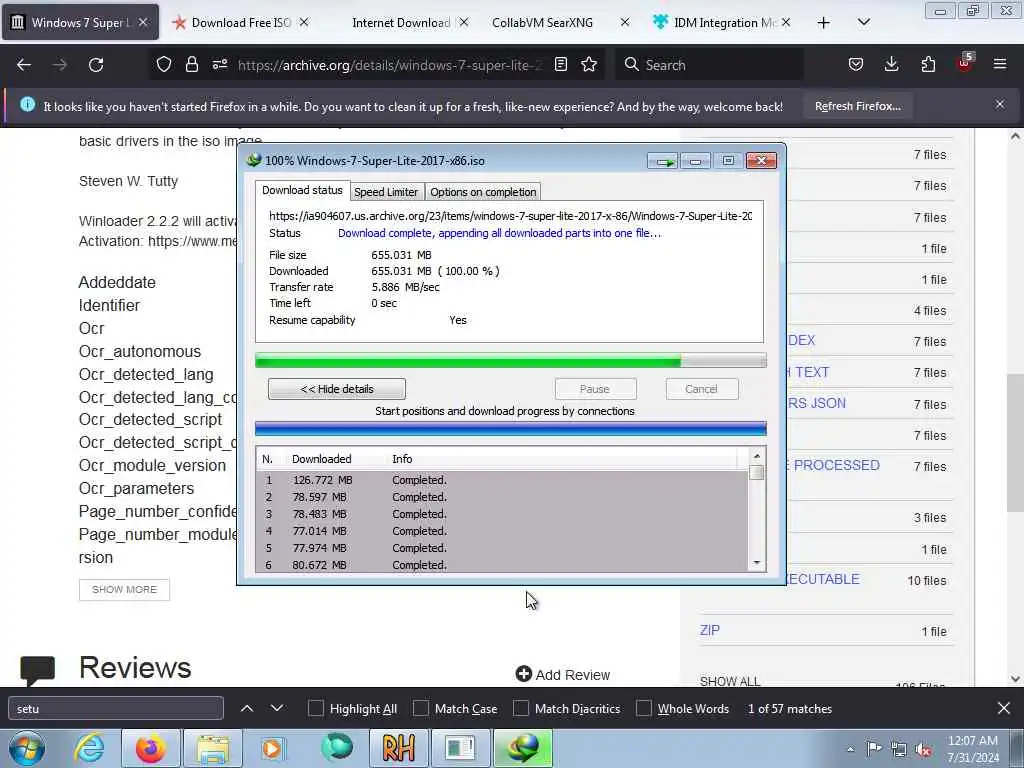Select Download status tab

tap(302, 190)
